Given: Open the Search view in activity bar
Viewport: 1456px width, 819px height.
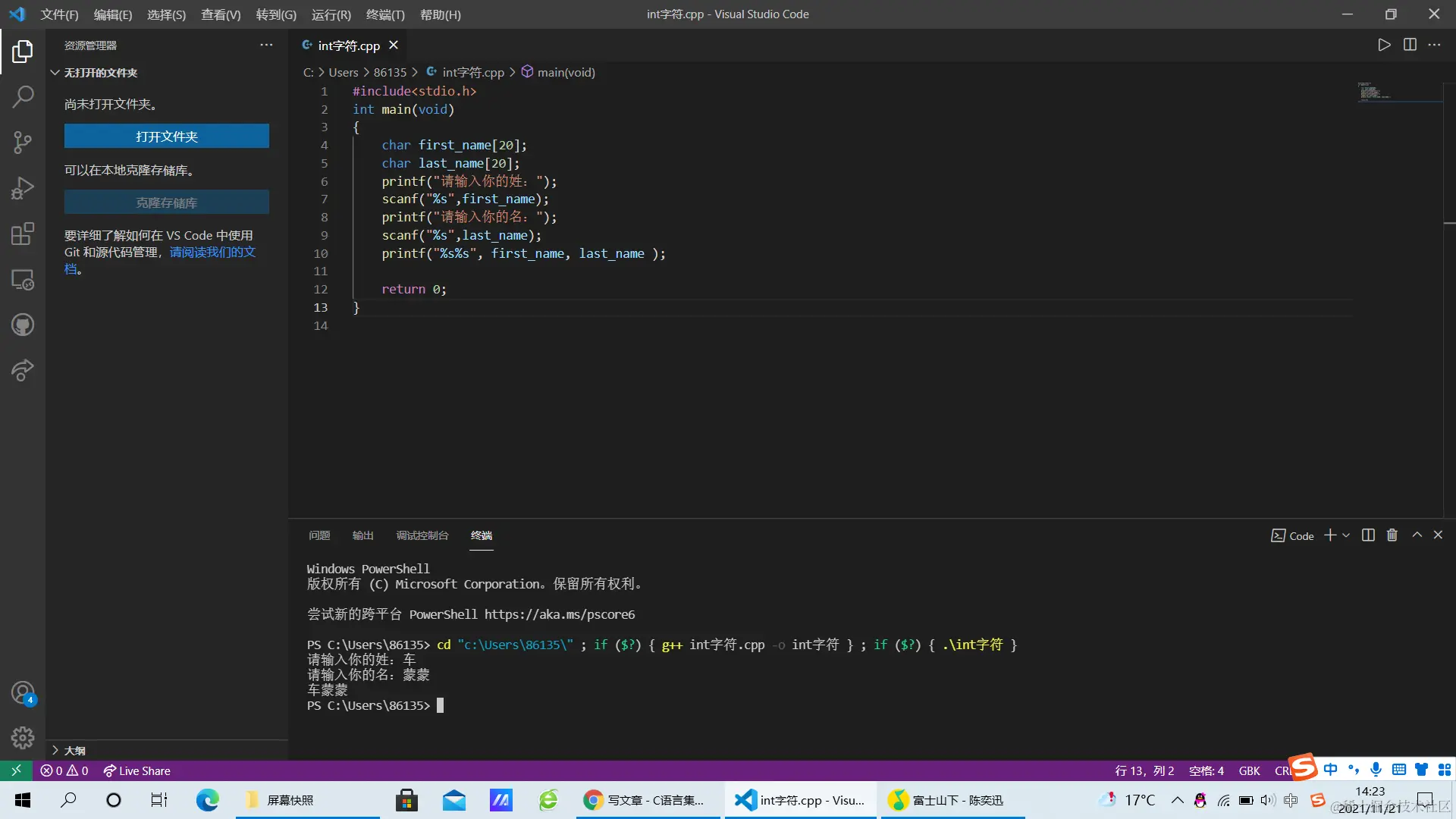Looking at the screenshot, I should [x=23, y=97].
